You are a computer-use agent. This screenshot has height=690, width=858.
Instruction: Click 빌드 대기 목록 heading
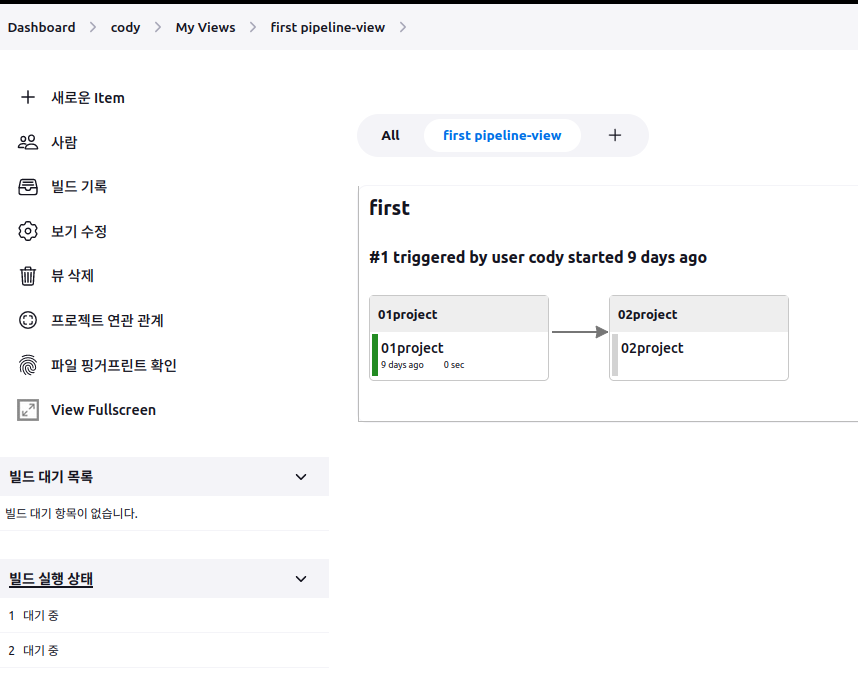coord(51,477)
